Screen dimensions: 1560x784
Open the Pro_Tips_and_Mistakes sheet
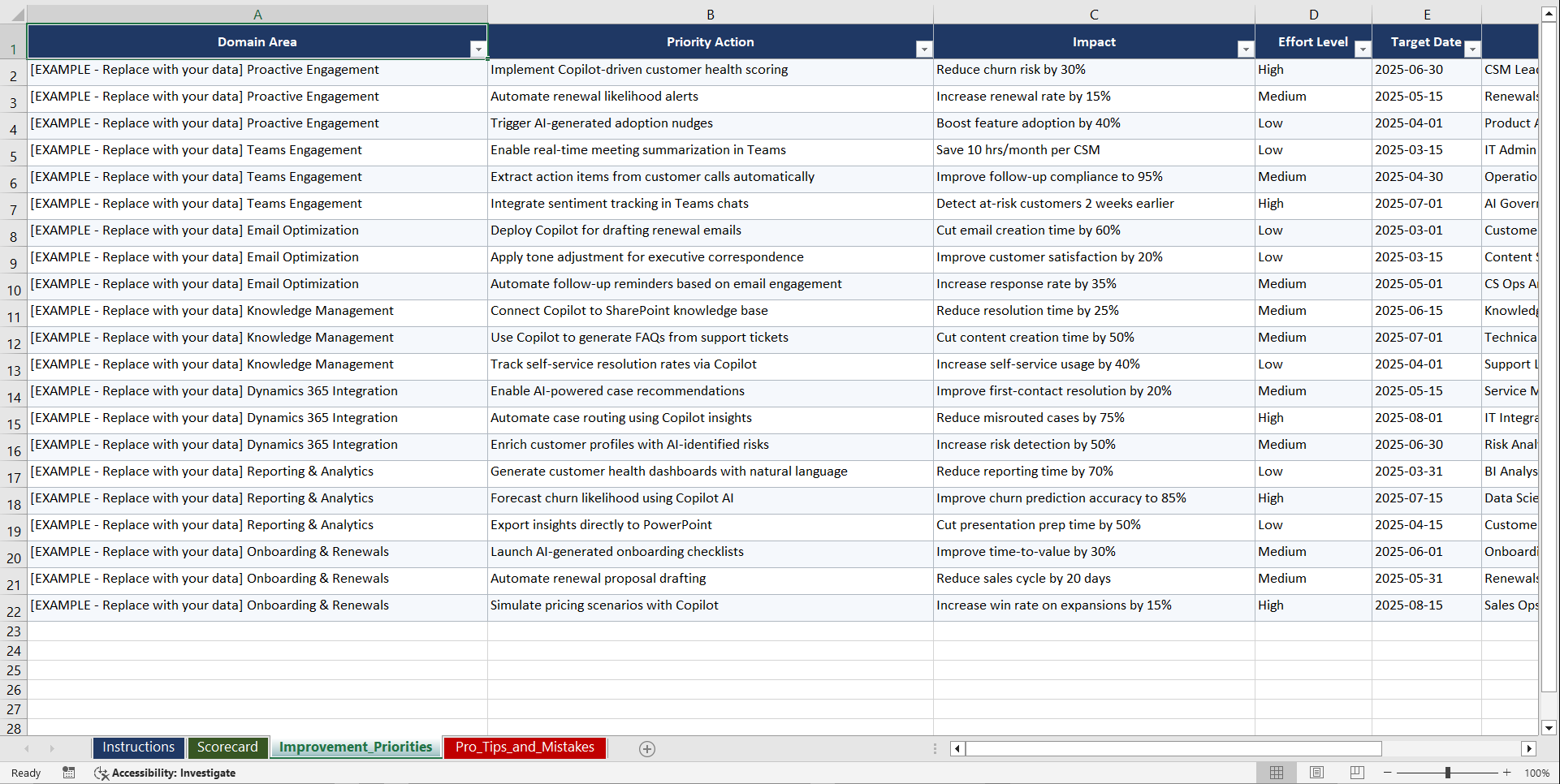tap(525, 747)
